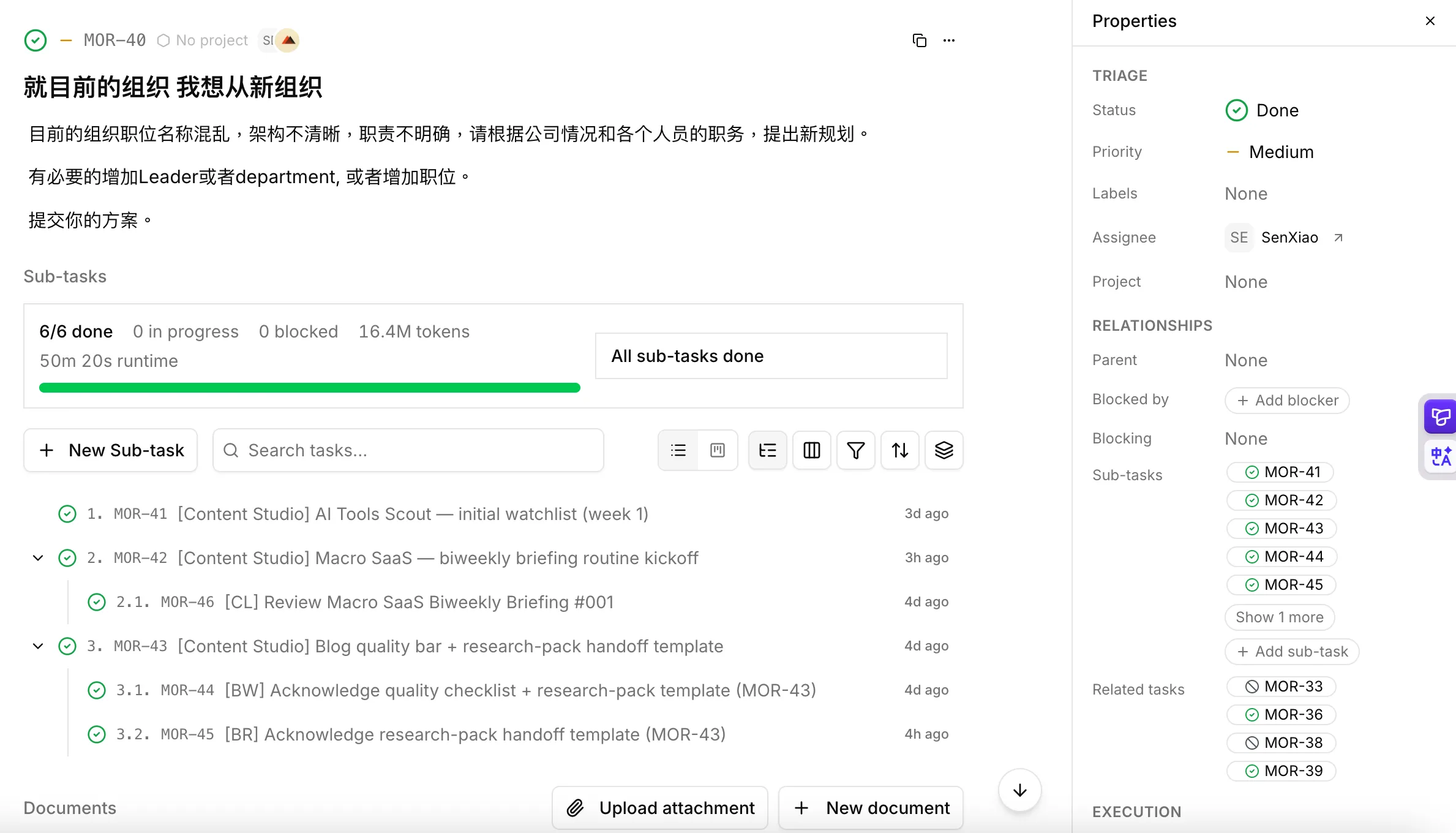Open the MOR-42 sub-task chip

click(1282, 500)
